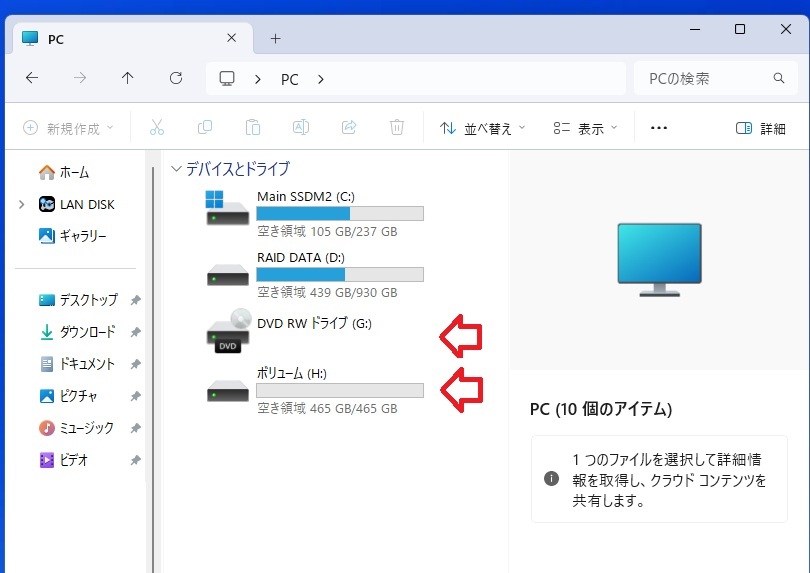This screenshot has width=810, height=573.
Task: Open the 表示 view dropdown
Action: (x=585, y=128)
